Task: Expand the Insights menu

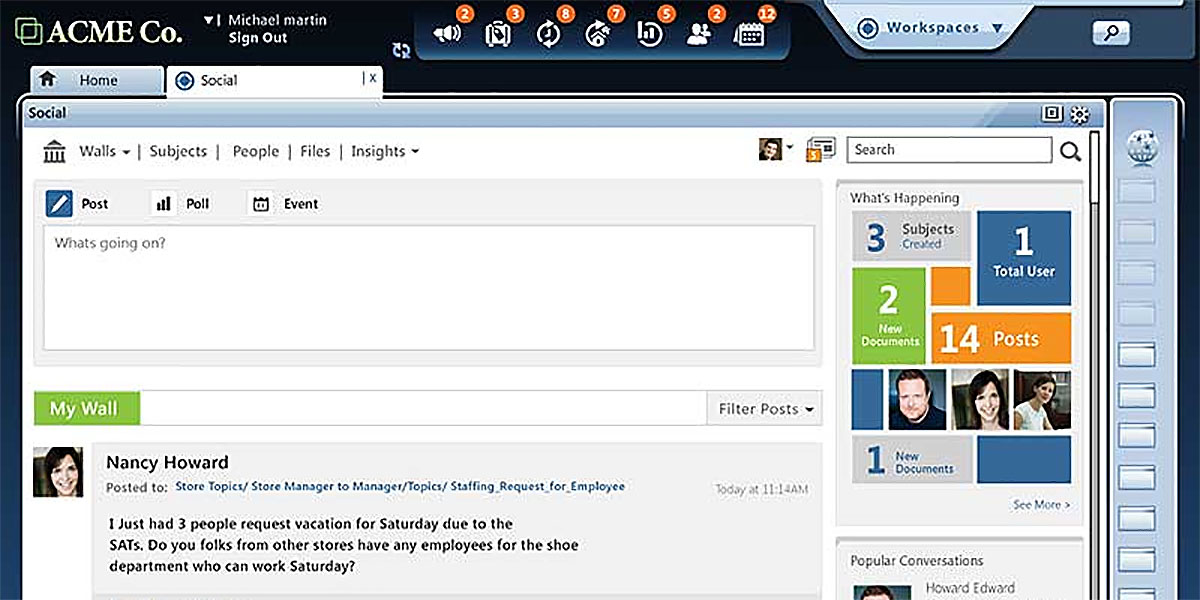Action: [x=384, y=152]
